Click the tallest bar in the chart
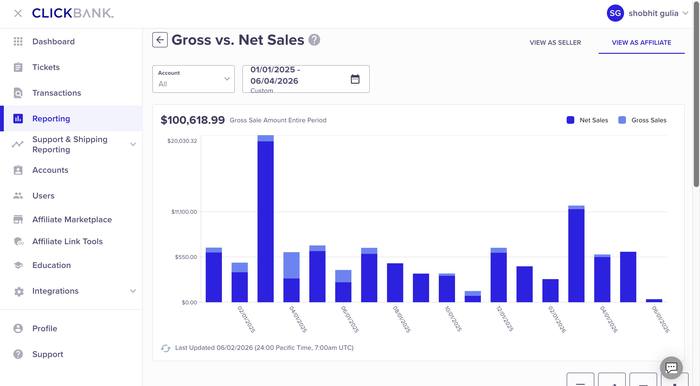The image size is (700, 386). [266, 219]
